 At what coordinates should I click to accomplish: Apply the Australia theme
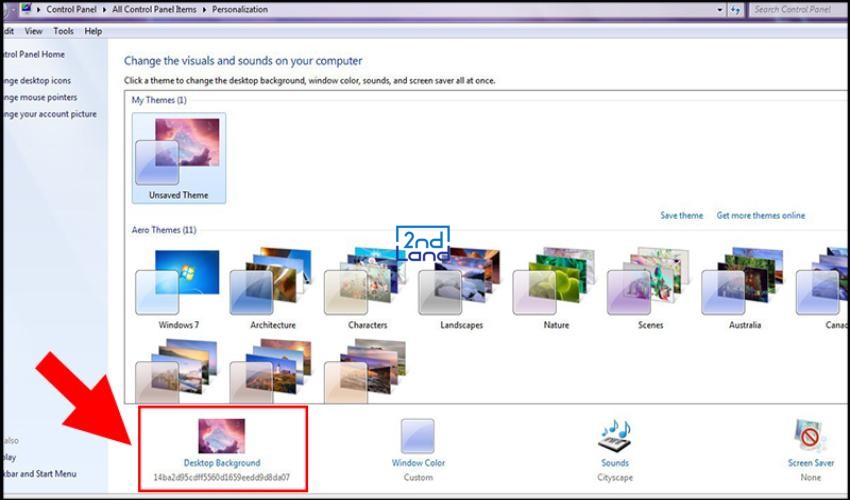click(x=744, y=289)
